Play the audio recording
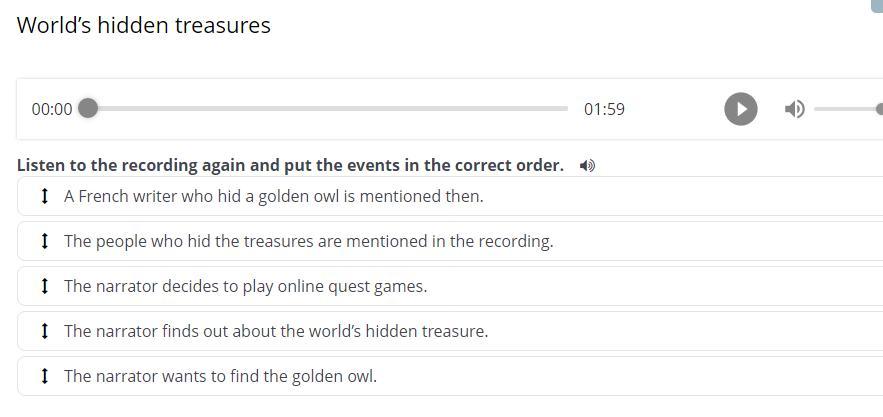This screenshot has height=417, width=883. 740,109
